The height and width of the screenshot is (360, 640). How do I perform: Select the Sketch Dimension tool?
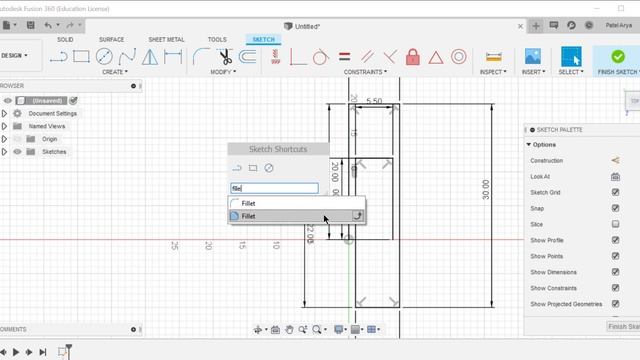(x=173, y=57)
